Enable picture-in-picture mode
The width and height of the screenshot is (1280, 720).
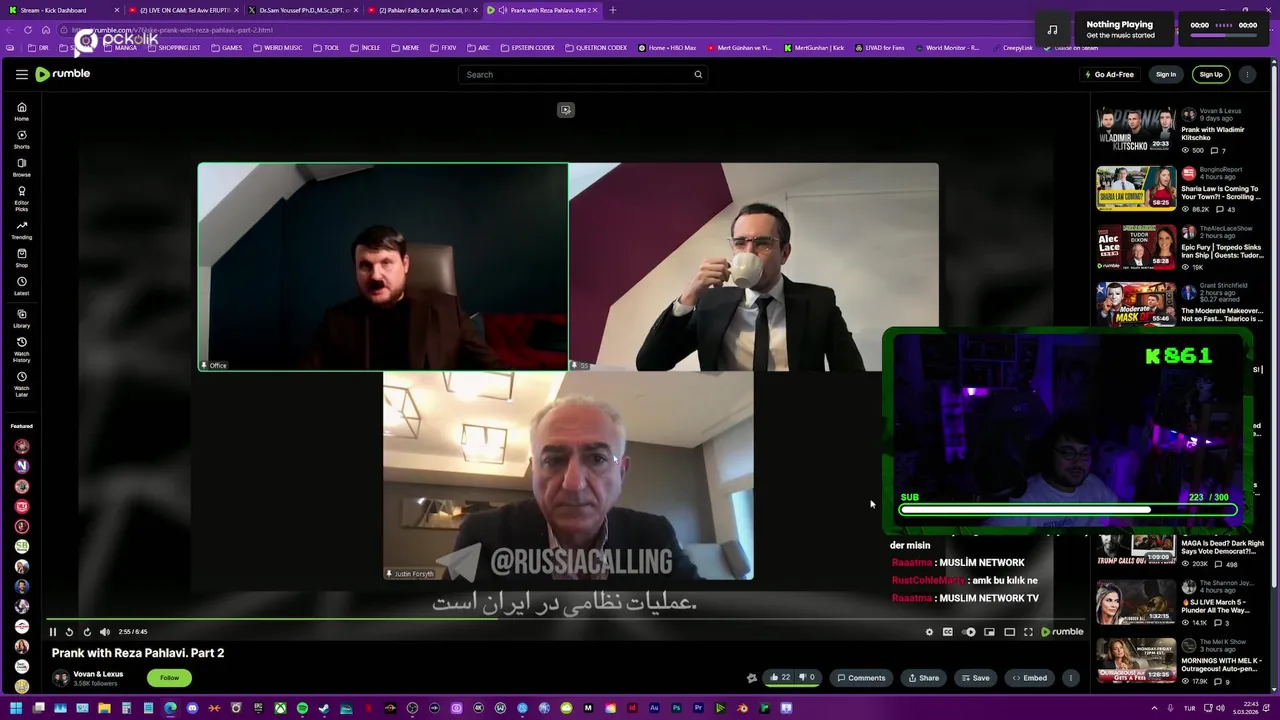989,632
